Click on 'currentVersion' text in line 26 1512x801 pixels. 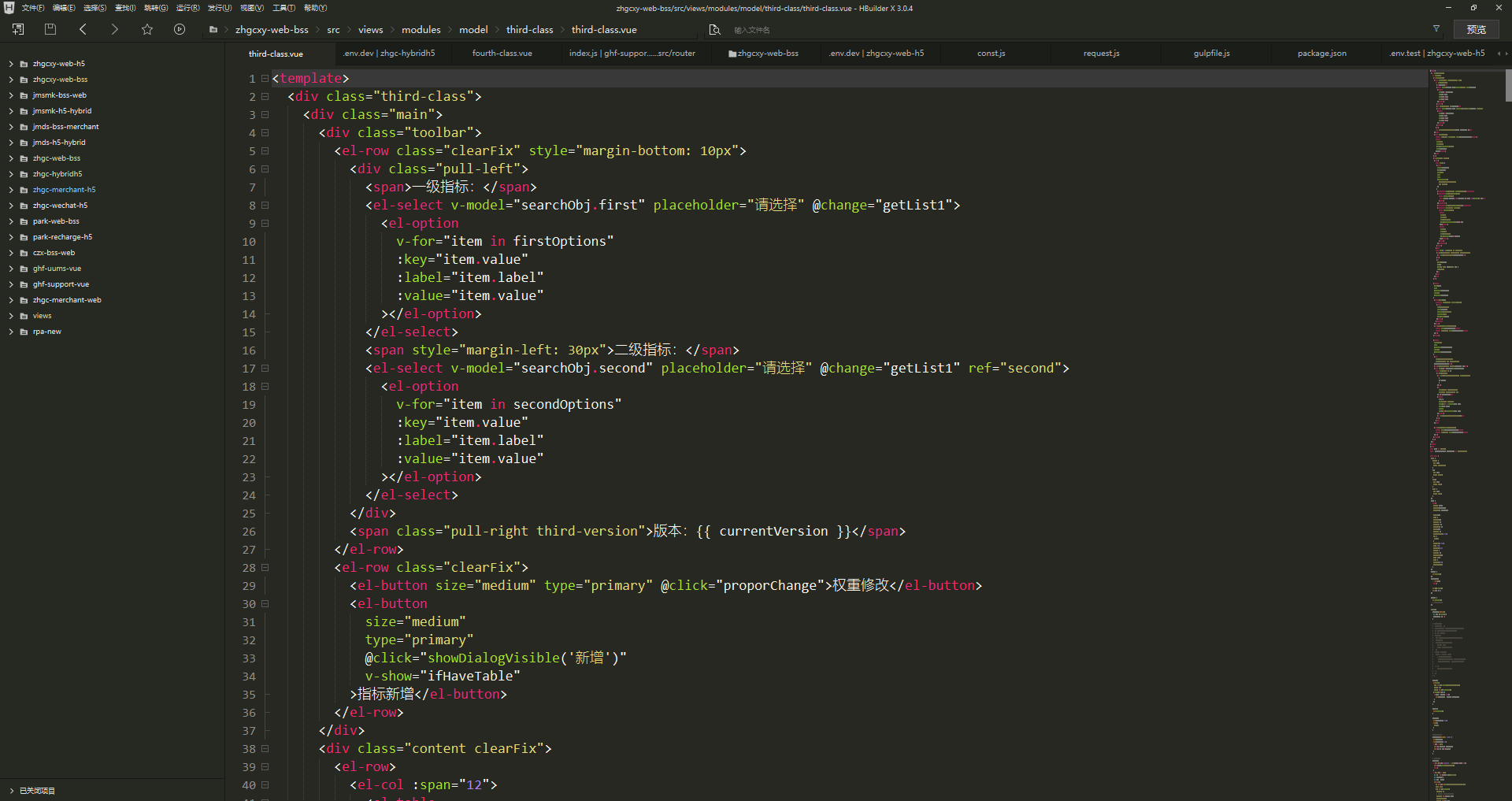coord(773,532)
